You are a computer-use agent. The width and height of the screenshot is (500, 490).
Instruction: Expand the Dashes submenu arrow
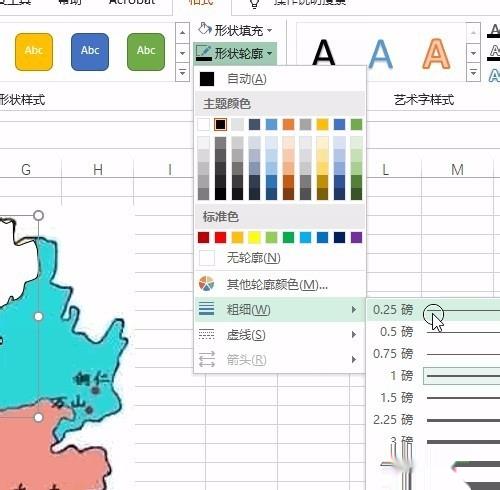click(354, 334)
